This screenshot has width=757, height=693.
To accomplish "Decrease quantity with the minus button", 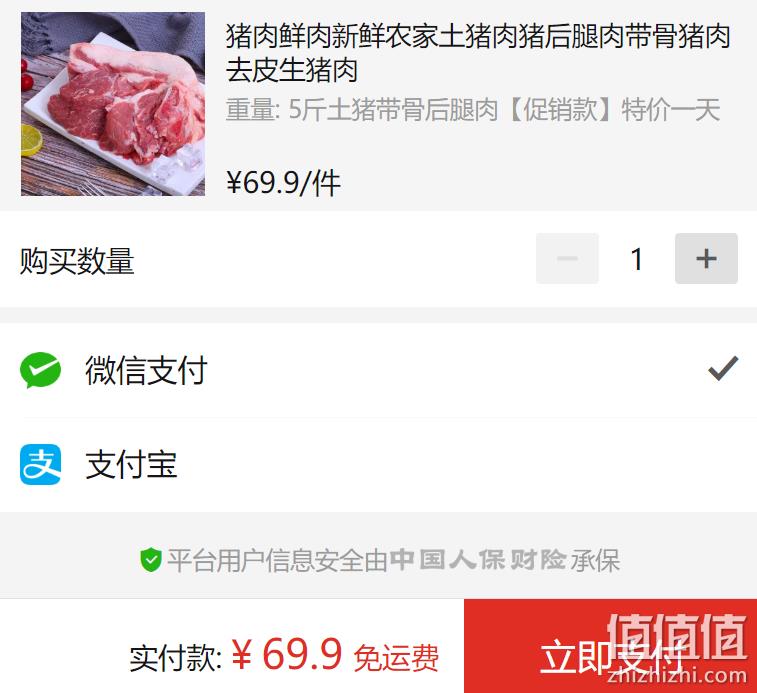I will [x=567, y=258].
